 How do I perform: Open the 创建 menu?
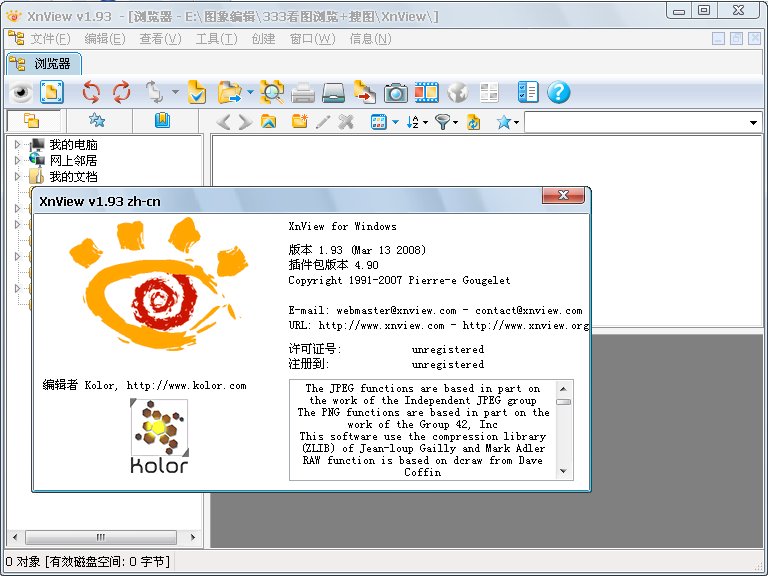(263, 39)
